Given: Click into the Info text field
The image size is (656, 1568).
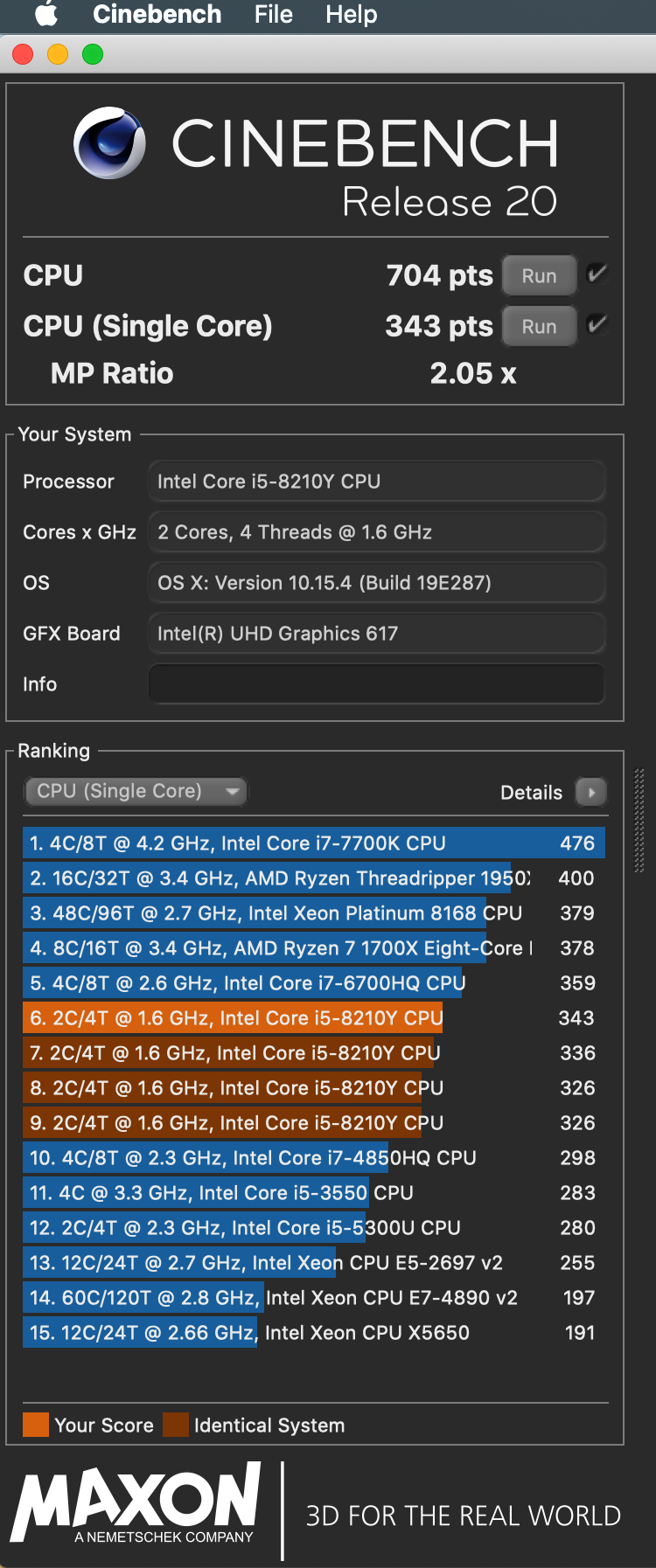Looking at the screenshot, I should pyautogui.click(x=376, y=683).
